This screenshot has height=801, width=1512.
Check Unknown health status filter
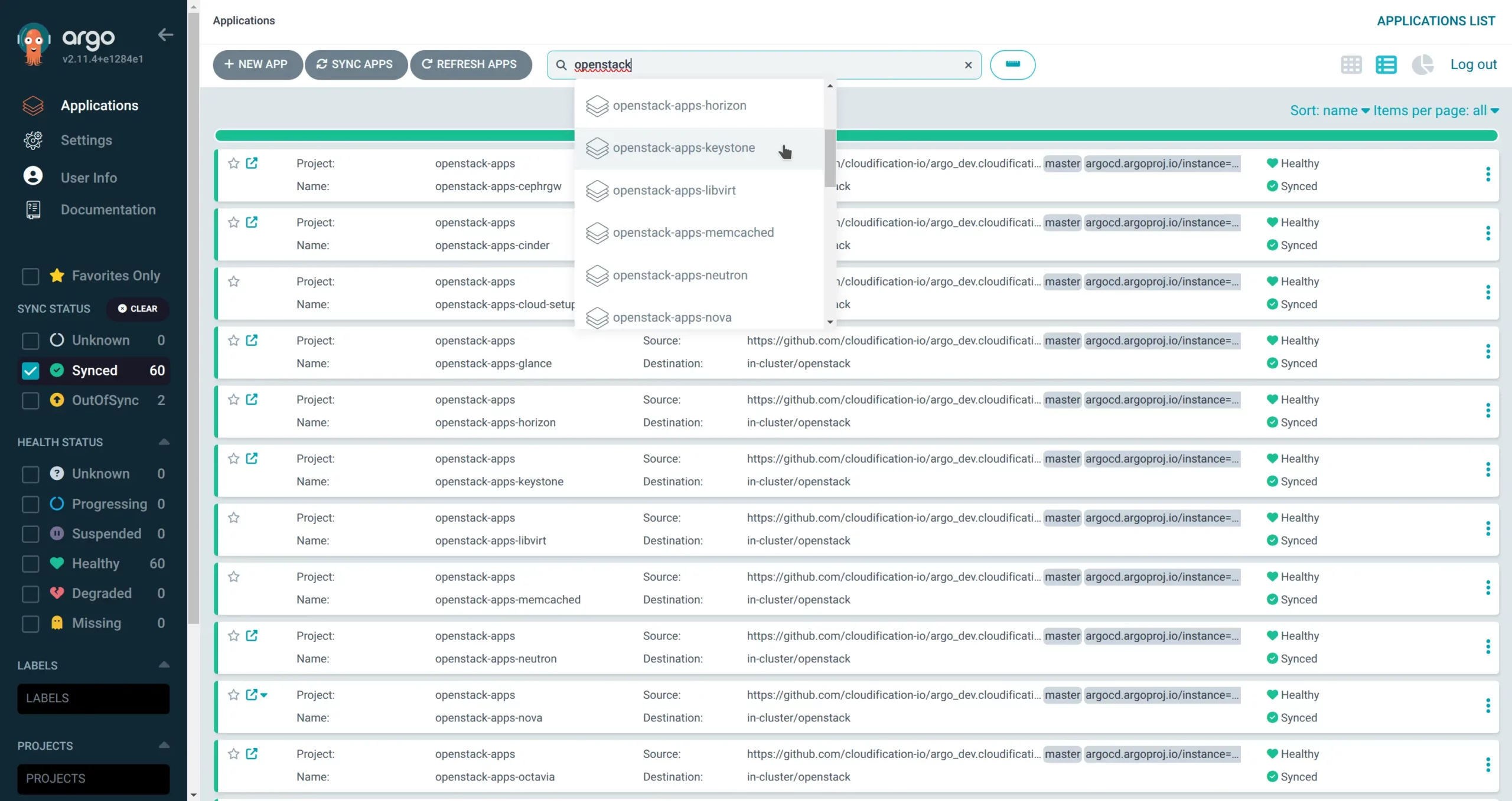coord(30,474)
